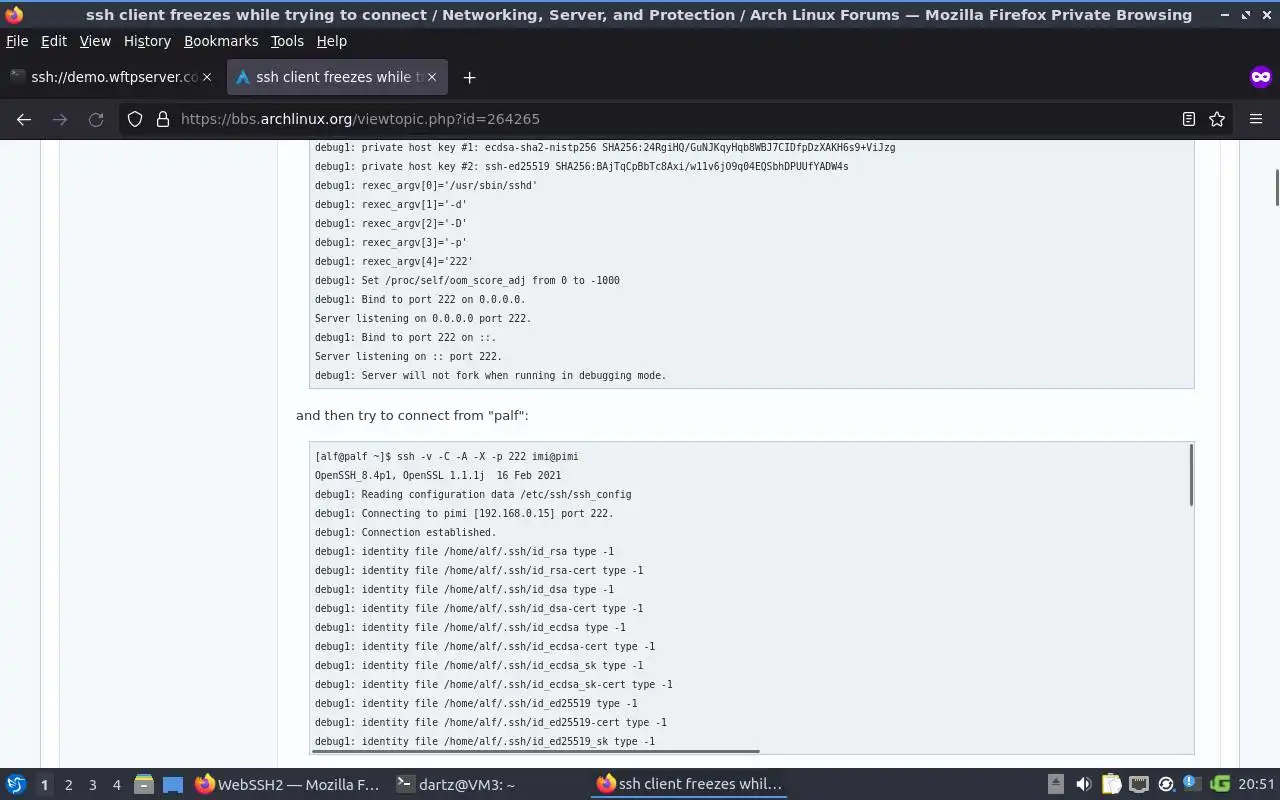
Task: Click the ssh -v -C -A -X command line
Action: coord(447,456)
